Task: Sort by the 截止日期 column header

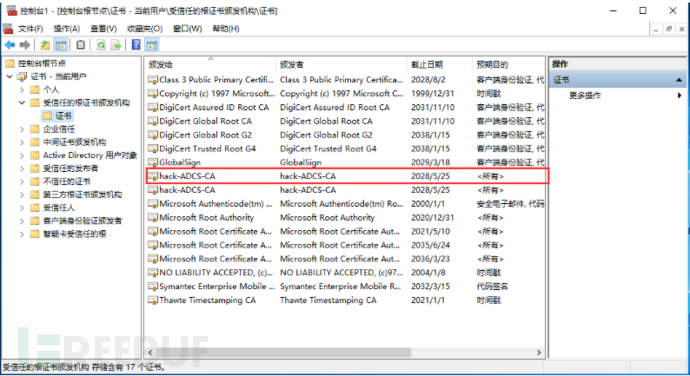Action: (x=440, y=65)
